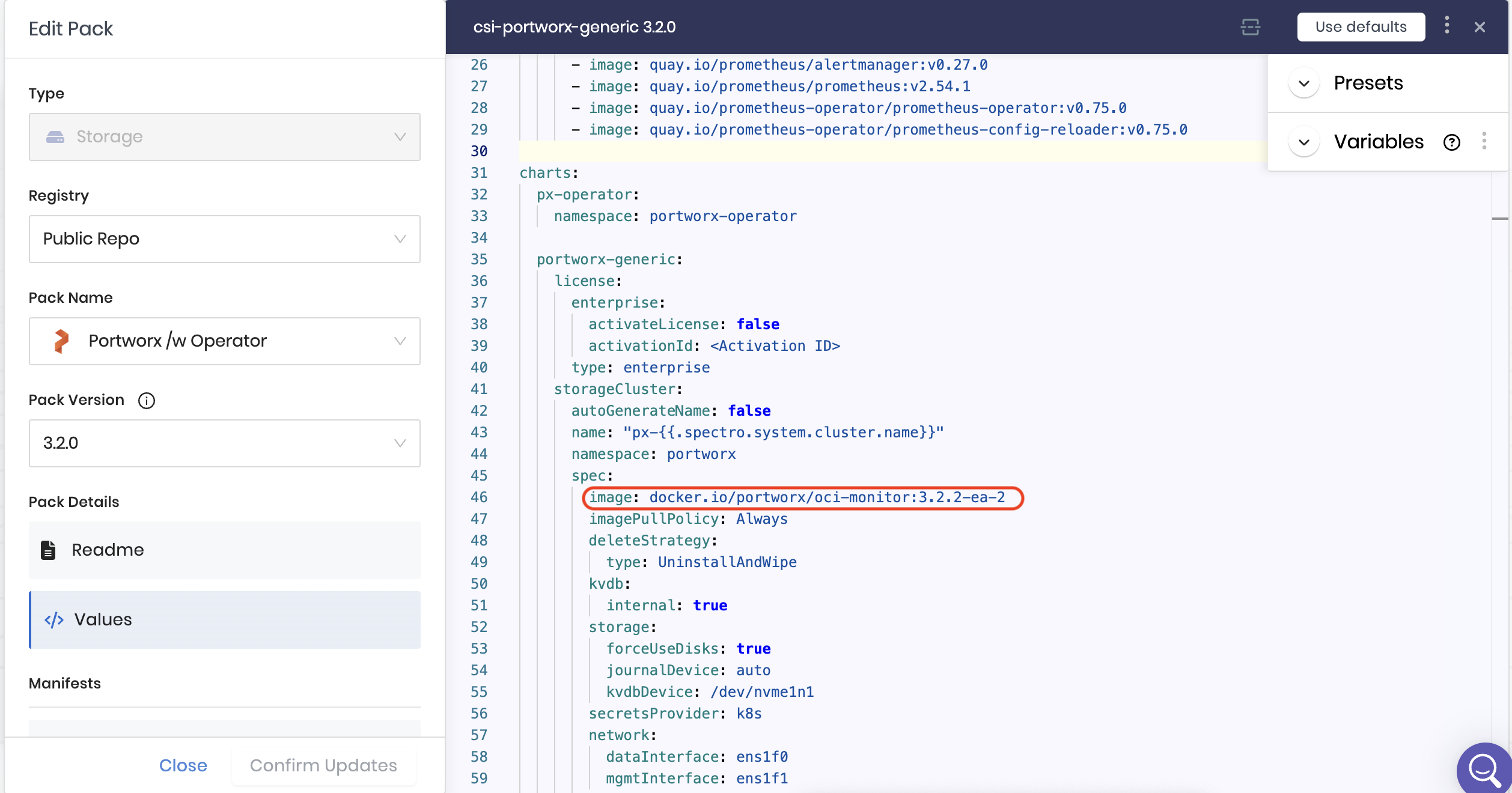Click the Portworx pack logo icon

(61, 341)
